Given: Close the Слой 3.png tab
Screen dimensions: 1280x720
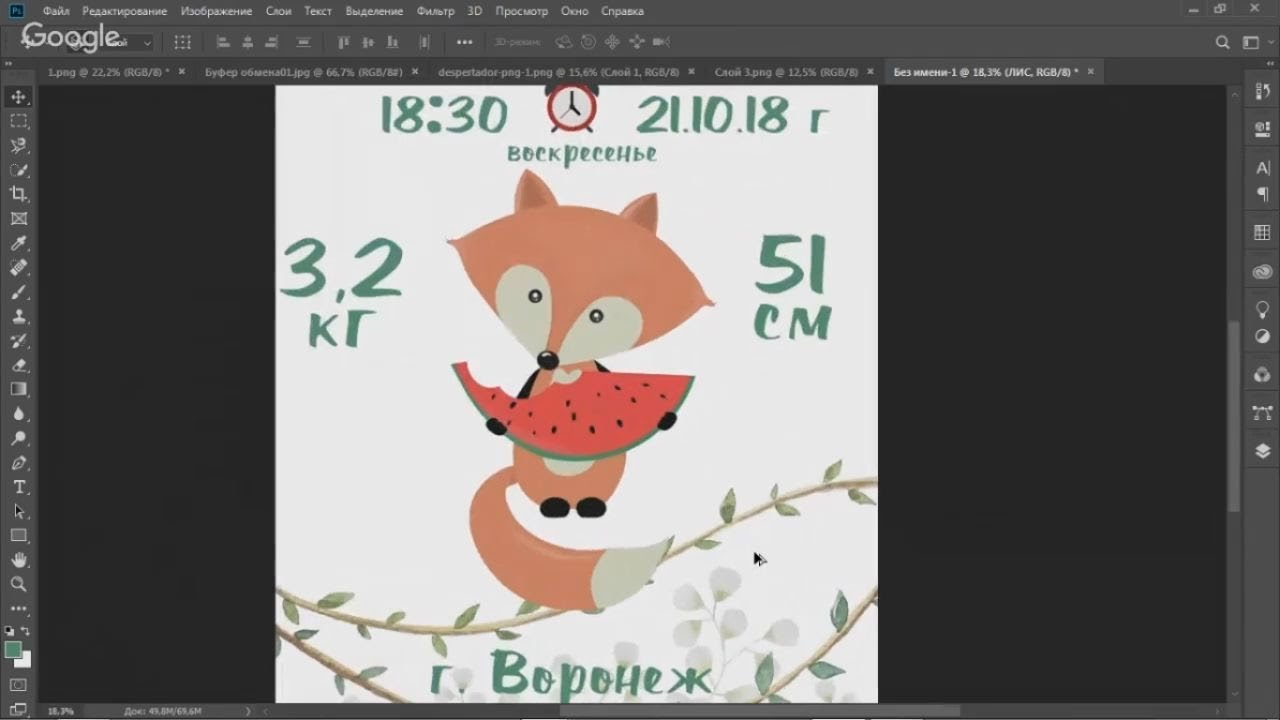Looking at the screenshot, I should (870, 72).
